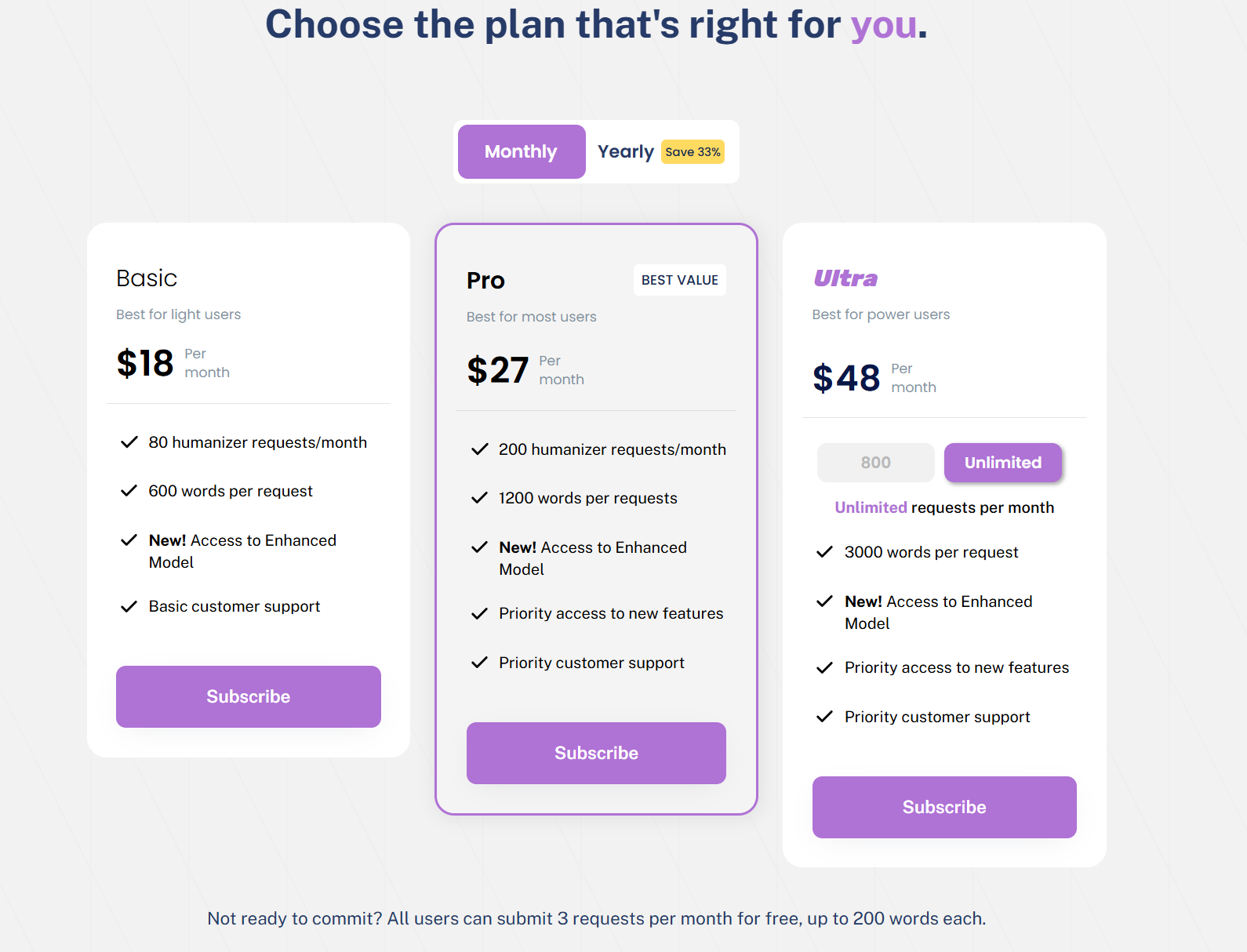
Task: Click the checkmark beside 200 humanizer requests/month
Action: [479, 449]
